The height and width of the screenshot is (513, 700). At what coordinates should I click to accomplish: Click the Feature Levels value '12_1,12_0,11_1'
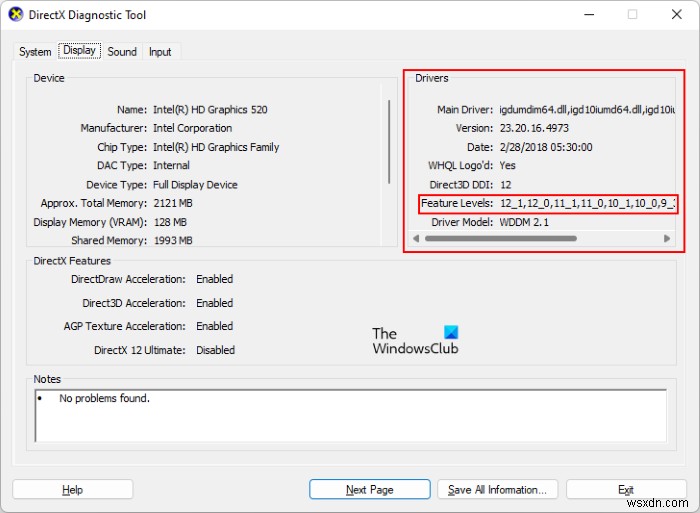[x=587, y=203]
